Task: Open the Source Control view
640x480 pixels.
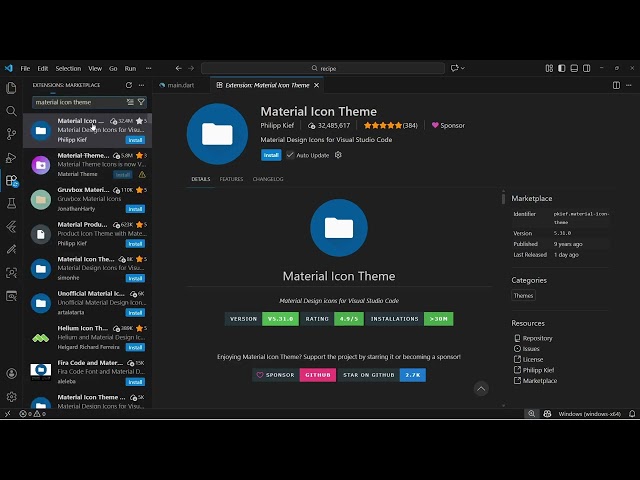Action: pyautogui.click(x=11, y=134)
